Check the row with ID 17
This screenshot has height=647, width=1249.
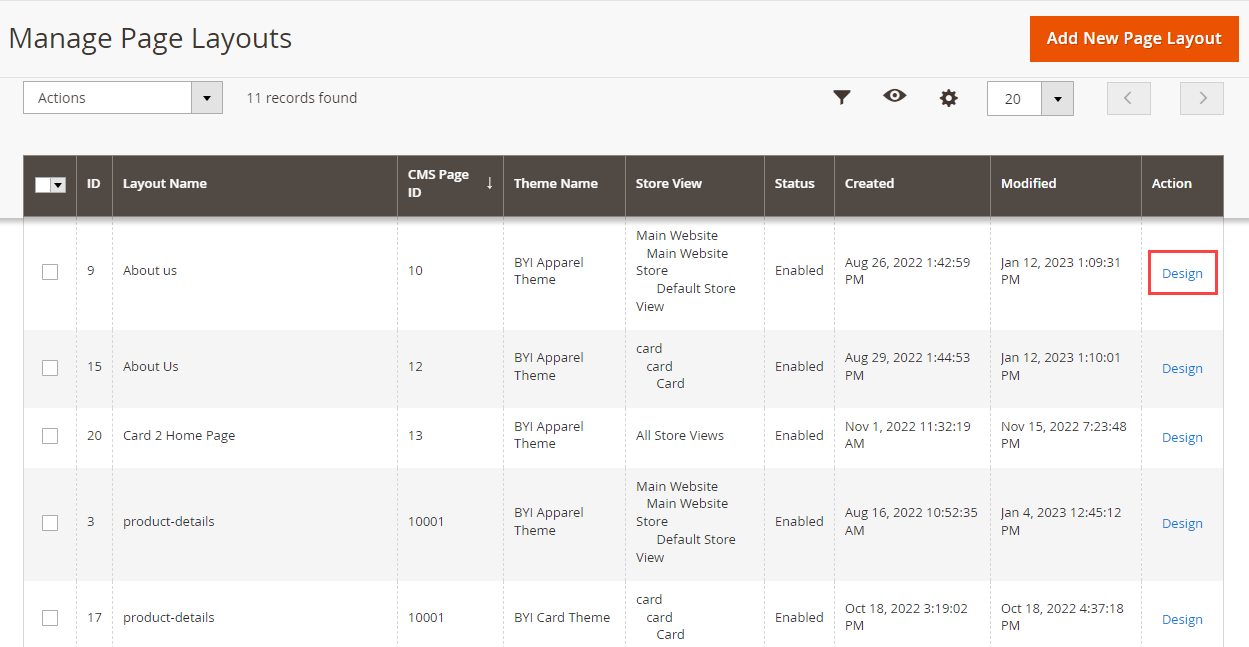[x=50, y=618]
